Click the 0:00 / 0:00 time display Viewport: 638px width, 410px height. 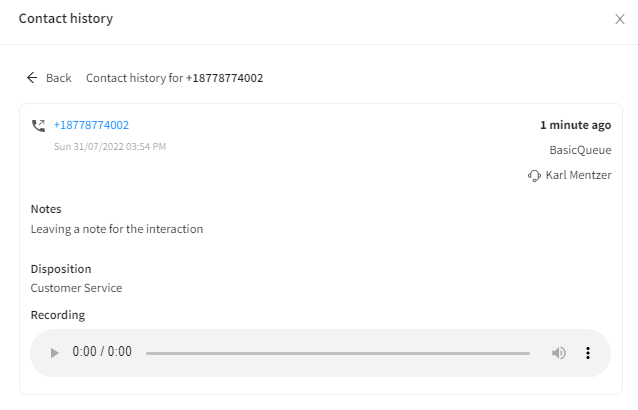pos(102,351)
